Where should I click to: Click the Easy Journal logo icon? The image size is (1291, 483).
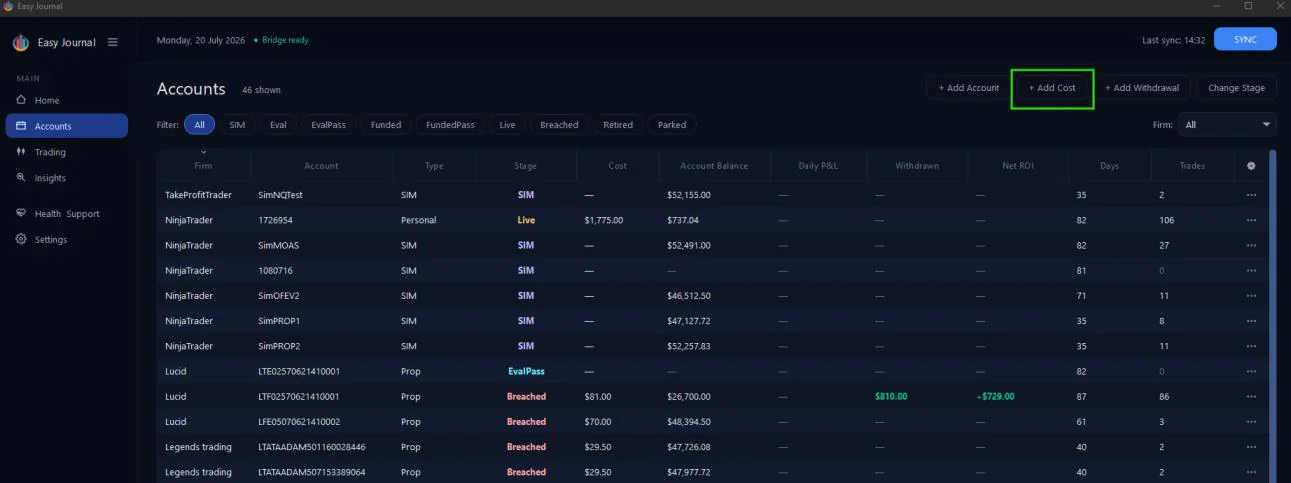[21, 43]
